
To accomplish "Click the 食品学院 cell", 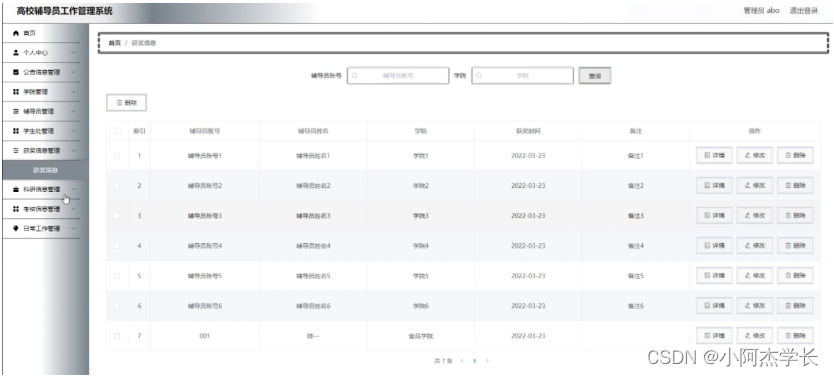I will click(x=420, y=336).
